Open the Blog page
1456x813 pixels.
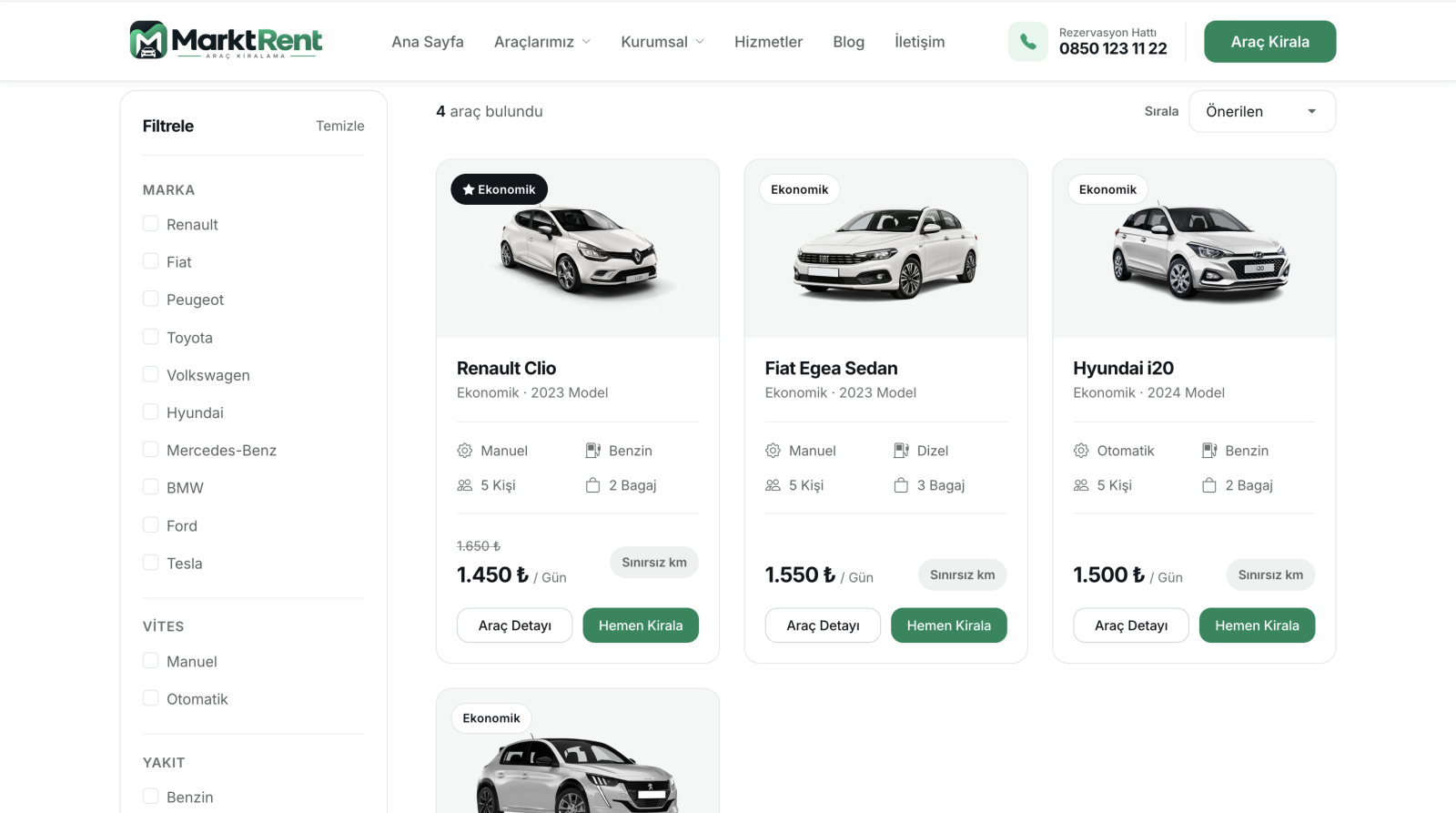tap(849, 42)
